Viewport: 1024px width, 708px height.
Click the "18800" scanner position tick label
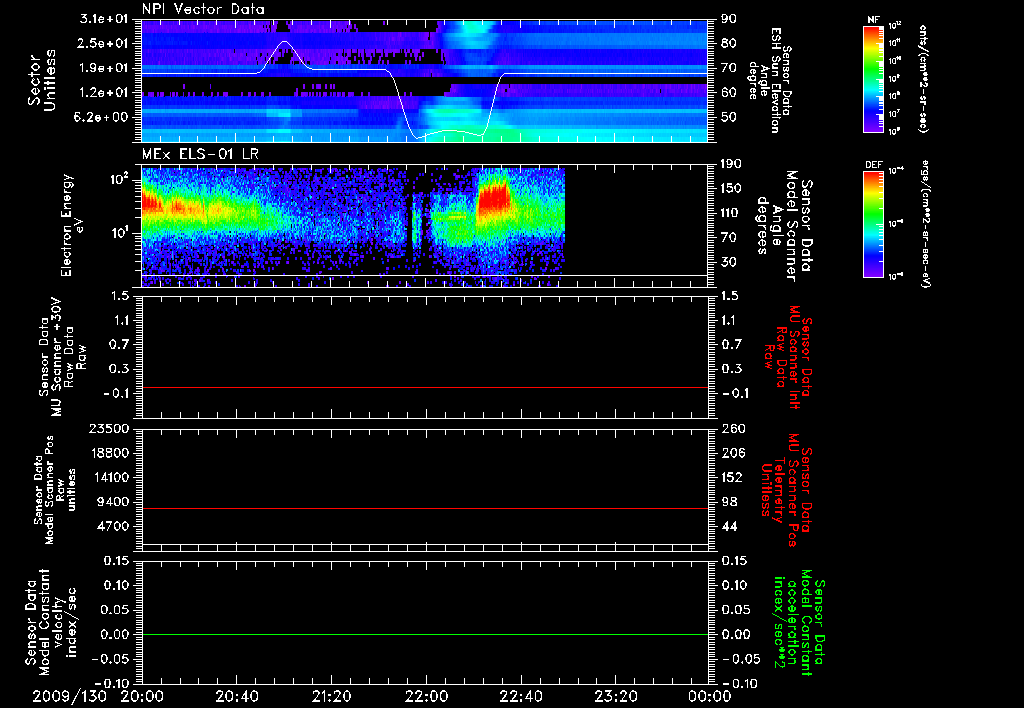[110, 453]
